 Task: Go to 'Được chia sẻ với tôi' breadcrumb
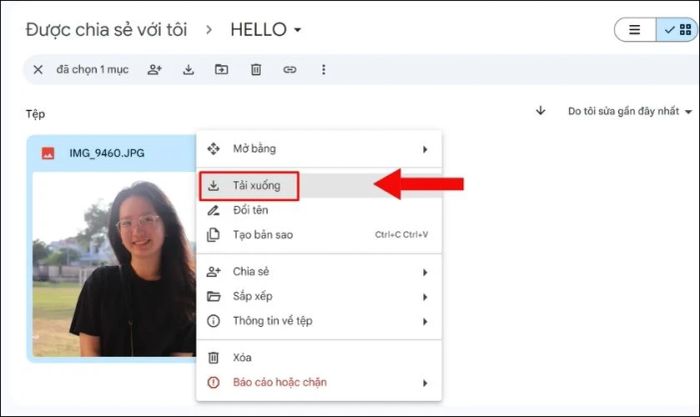106,30
